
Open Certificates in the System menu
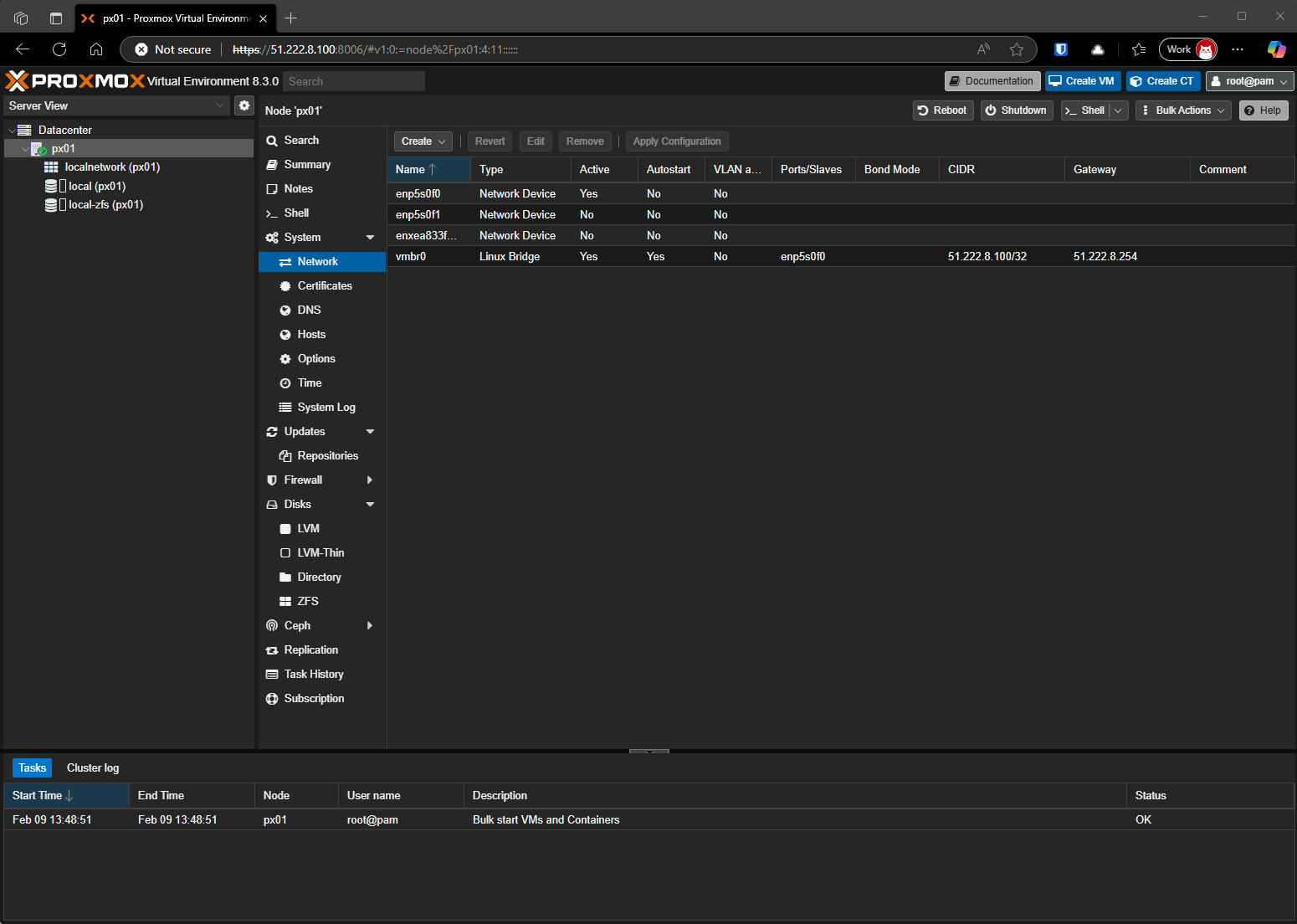click(x=325, y=286)
